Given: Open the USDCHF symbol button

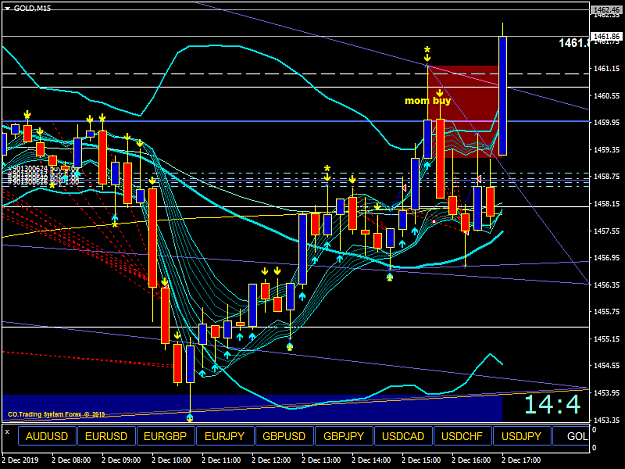Looking at the screenshot, I should coord(462,436).
